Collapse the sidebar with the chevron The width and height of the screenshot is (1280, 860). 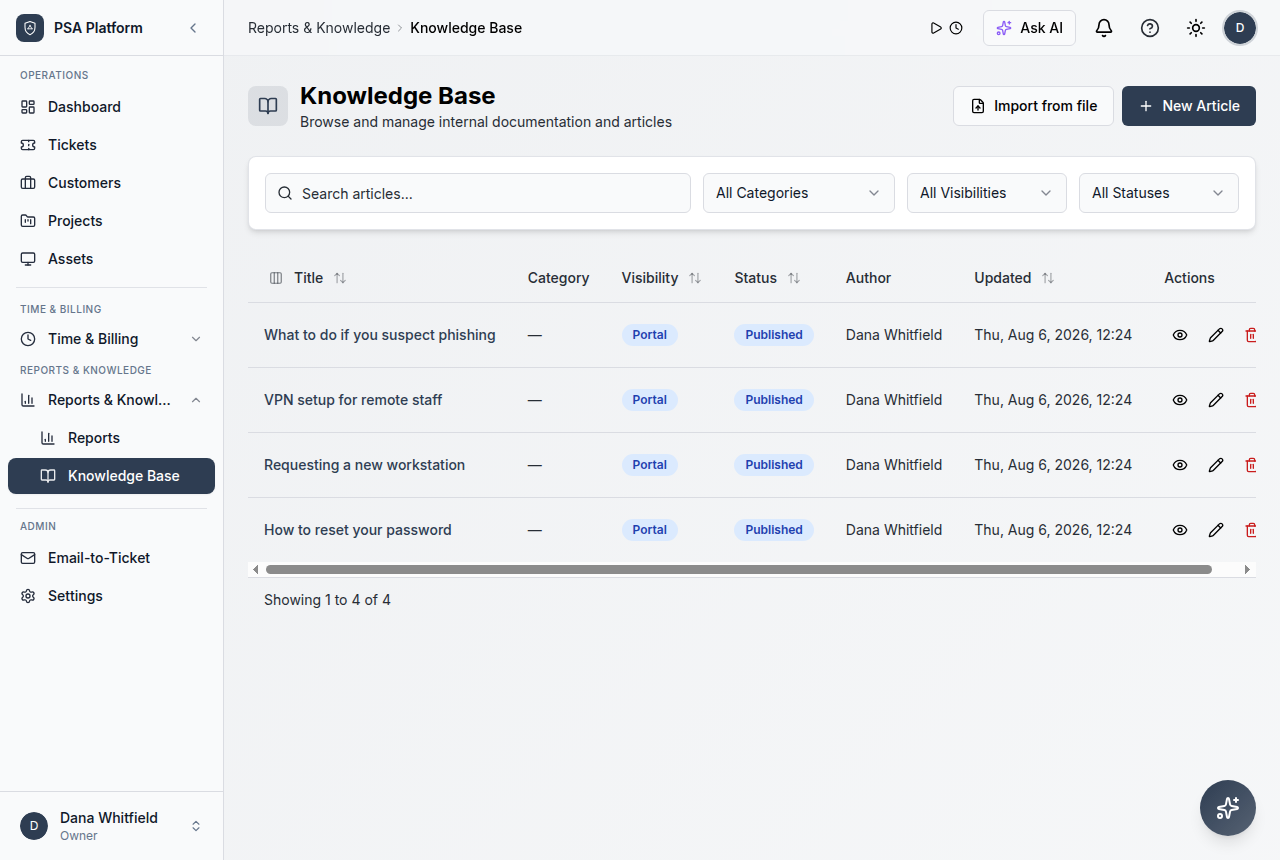193,28
